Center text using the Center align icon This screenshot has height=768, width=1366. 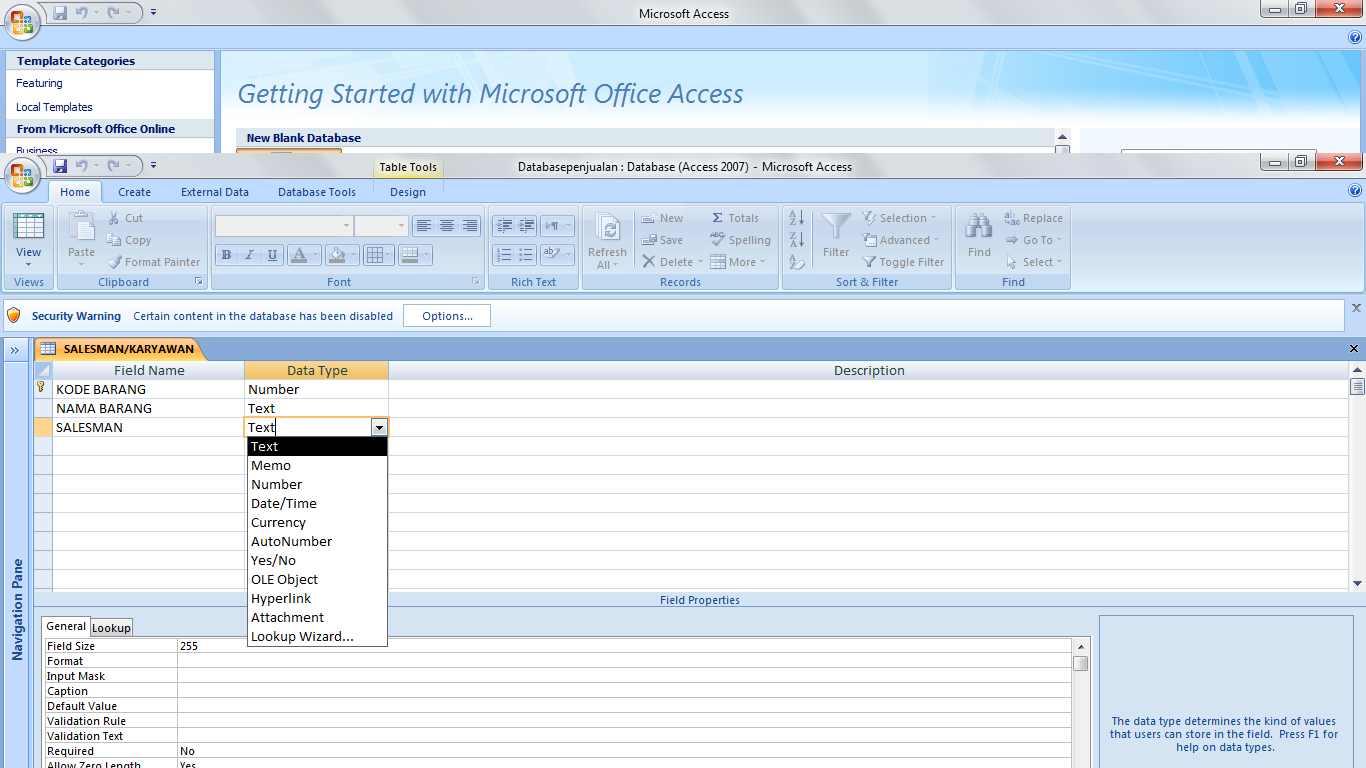click(x=447, y=226)
